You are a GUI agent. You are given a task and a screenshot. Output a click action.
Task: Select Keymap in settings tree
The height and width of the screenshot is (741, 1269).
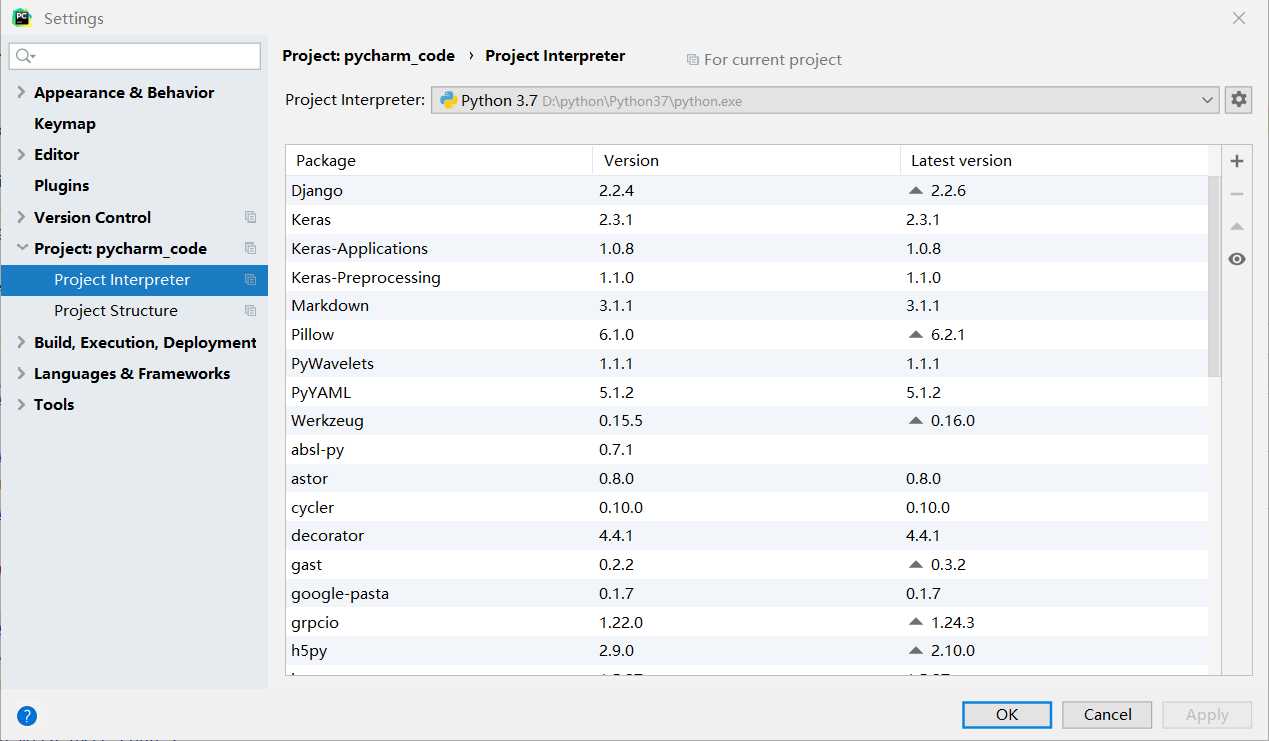click(x=65, y=124)
